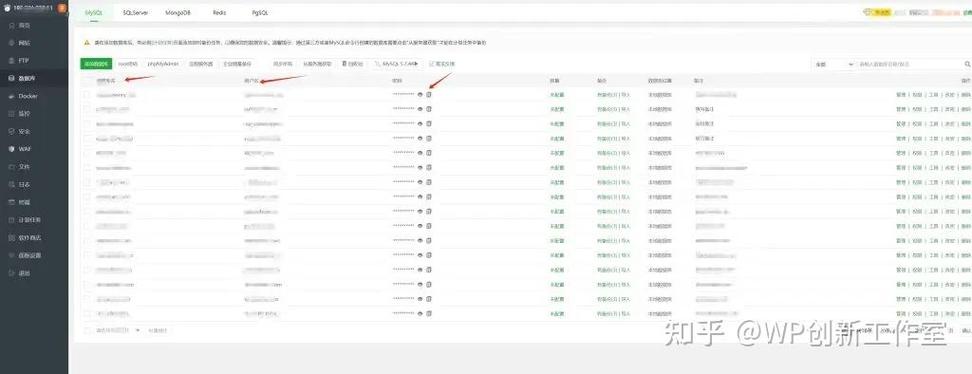
Task: Click 改密 link in the first database row
Action: (950, 95)
